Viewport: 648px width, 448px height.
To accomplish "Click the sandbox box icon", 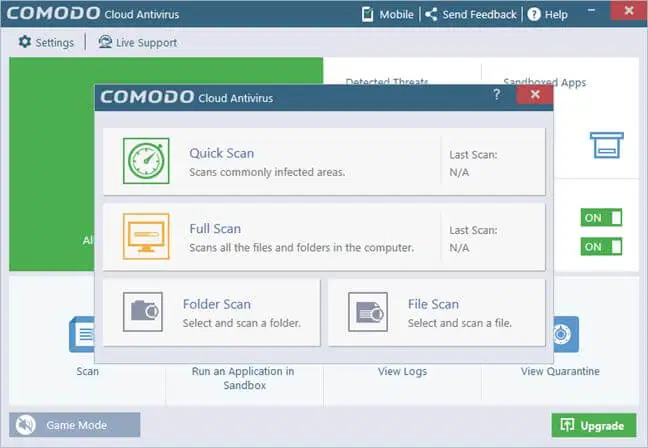I will (x=607, y=145).
